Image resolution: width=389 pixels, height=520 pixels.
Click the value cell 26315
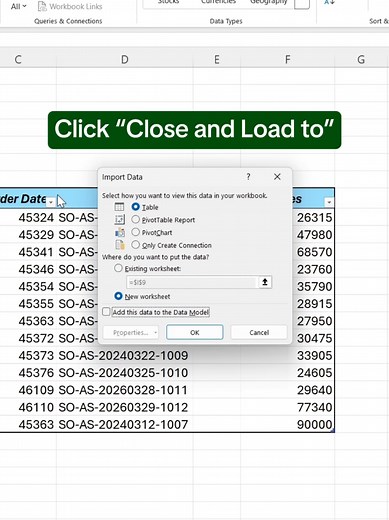pos(314,218)
